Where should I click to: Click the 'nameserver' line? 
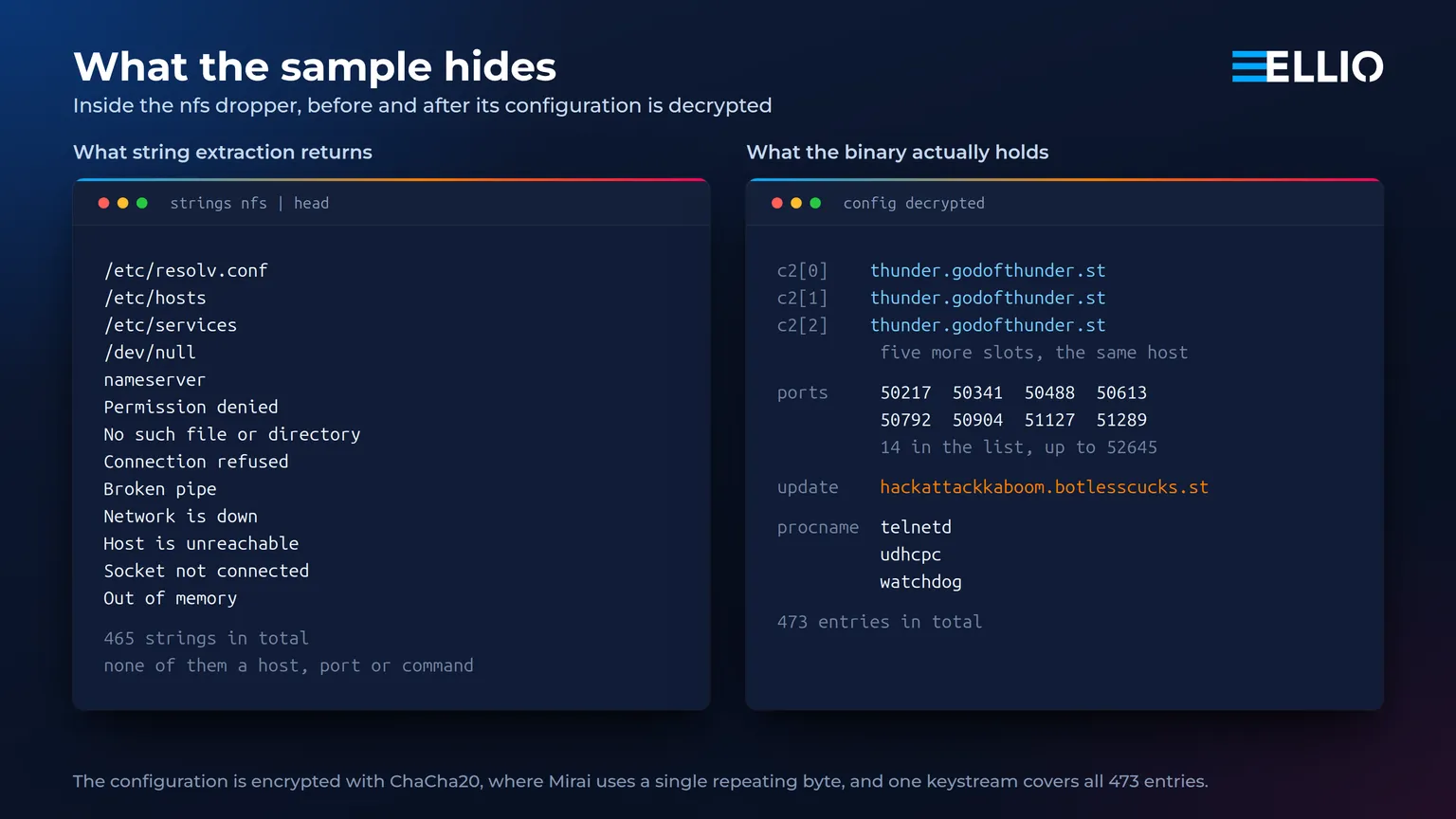(155, 380)
